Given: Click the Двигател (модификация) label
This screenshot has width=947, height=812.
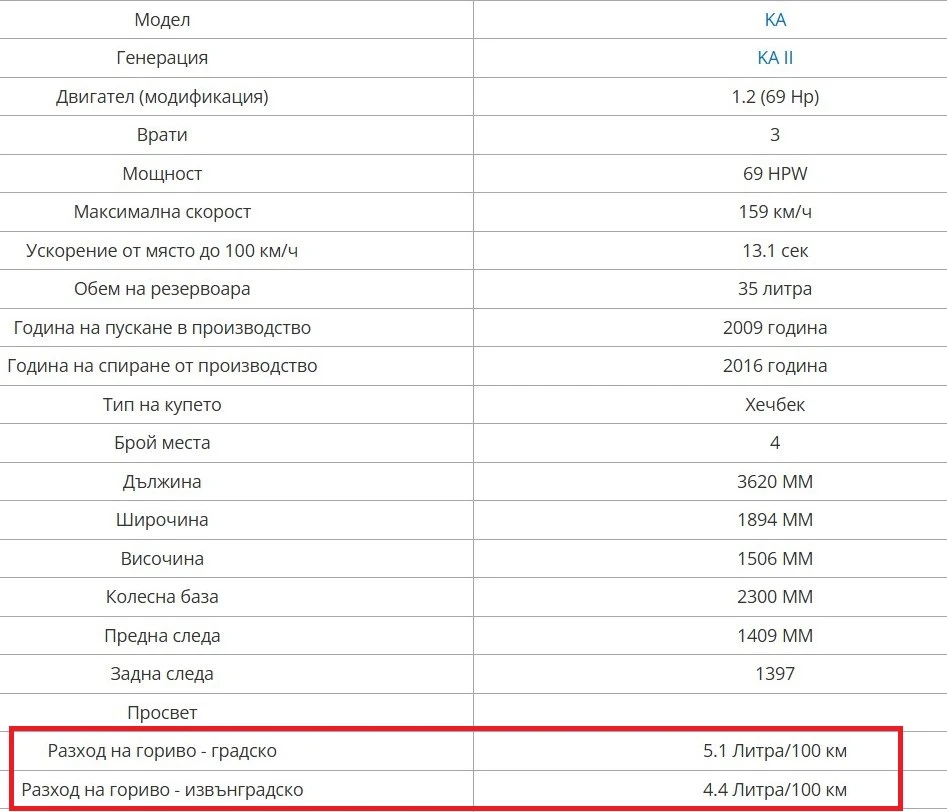Looking at the screenshot, I should click(162, 97).
